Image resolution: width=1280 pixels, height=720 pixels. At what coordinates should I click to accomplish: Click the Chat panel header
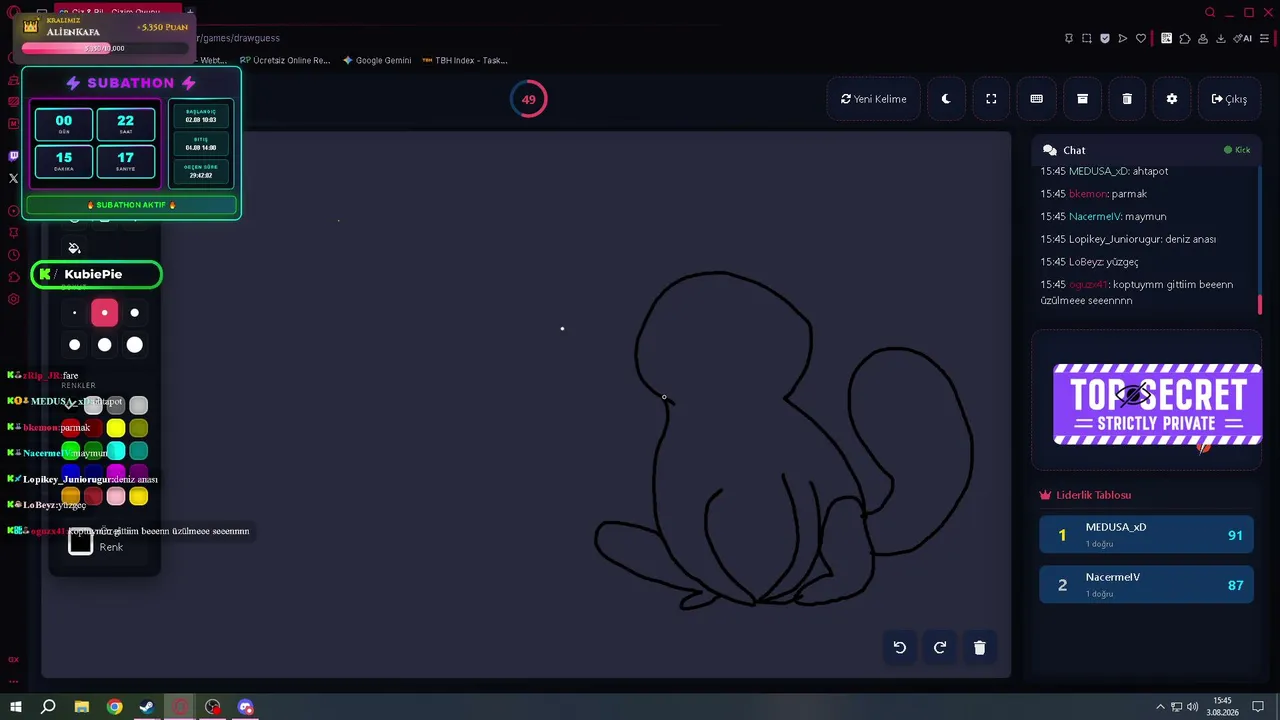tap(1146, 150)
